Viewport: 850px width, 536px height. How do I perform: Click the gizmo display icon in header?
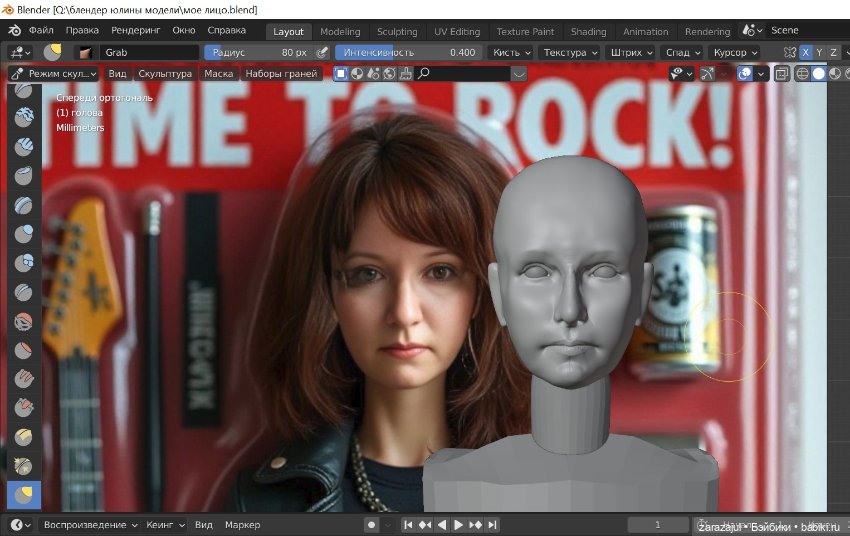coord(709,73)
